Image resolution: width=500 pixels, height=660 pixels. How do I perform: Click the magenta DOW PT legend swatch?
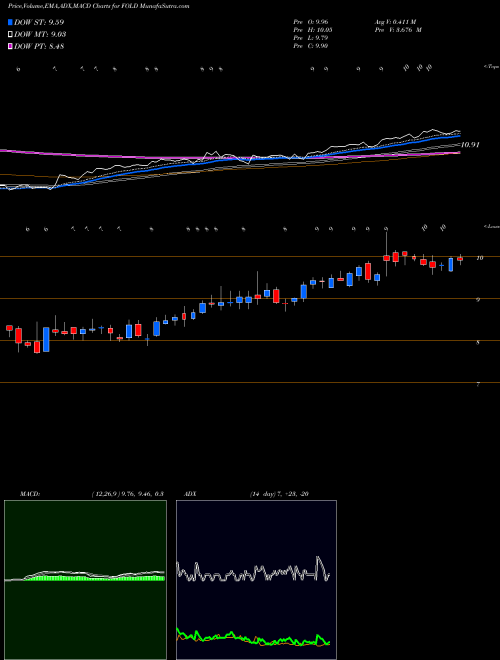pos(11,46)
